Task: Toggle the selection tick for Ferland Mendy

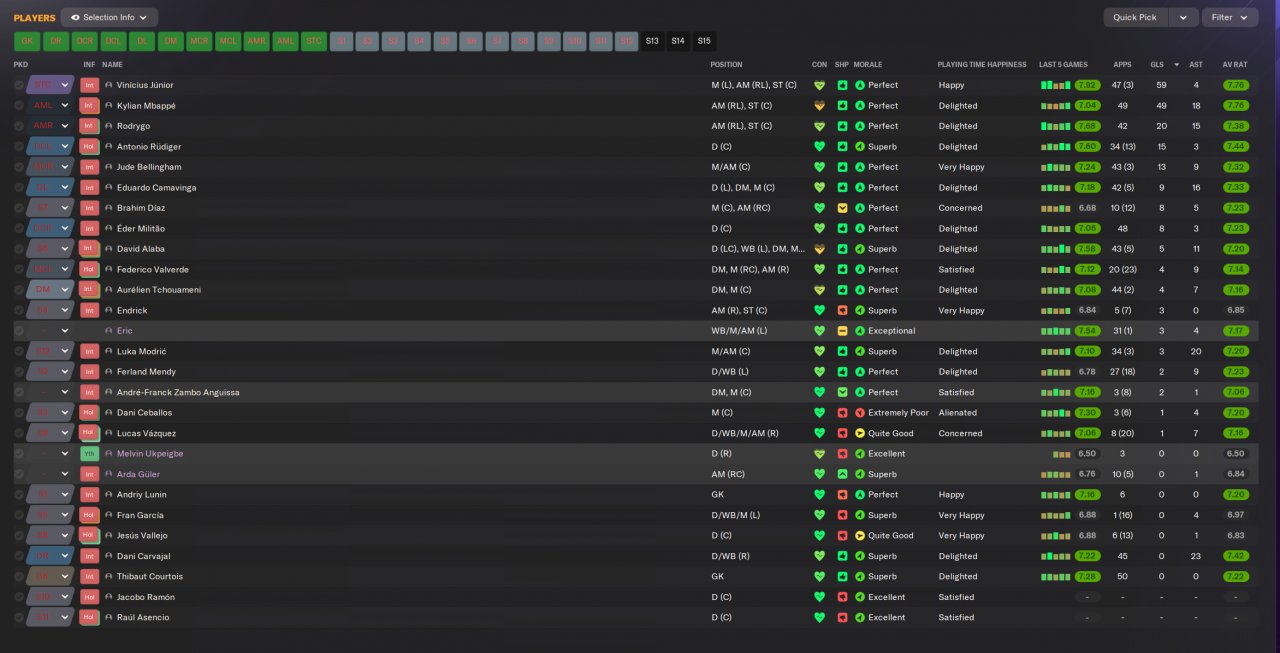Action: [x=19, y=372]
